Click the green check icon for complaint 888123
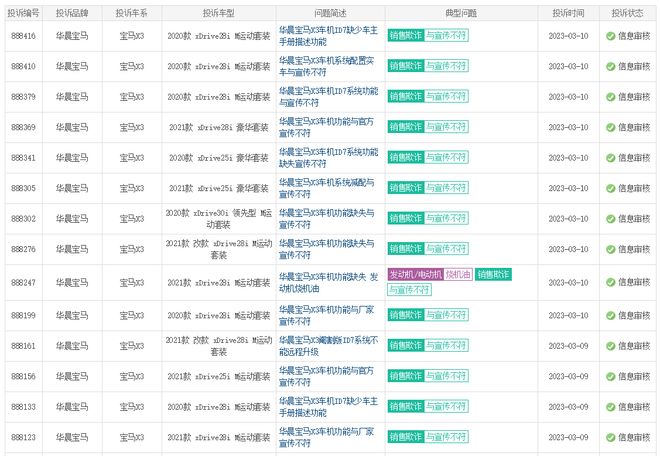This screenshot has width=660, height=456. click(x=611, y=437)
